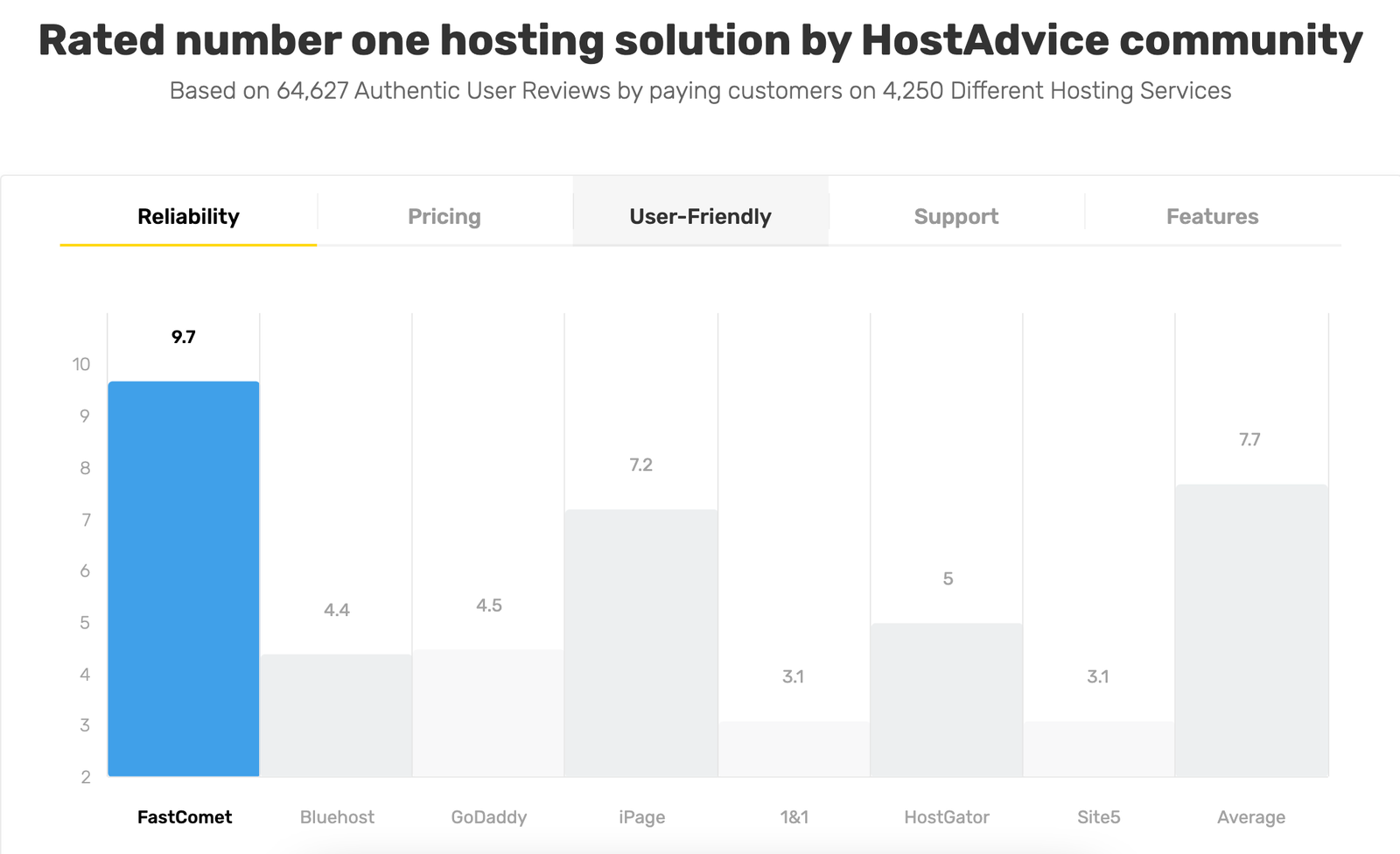Select the 1&1 bar in chart
This screenshot has height=854, width=1400.
(794, 748)
